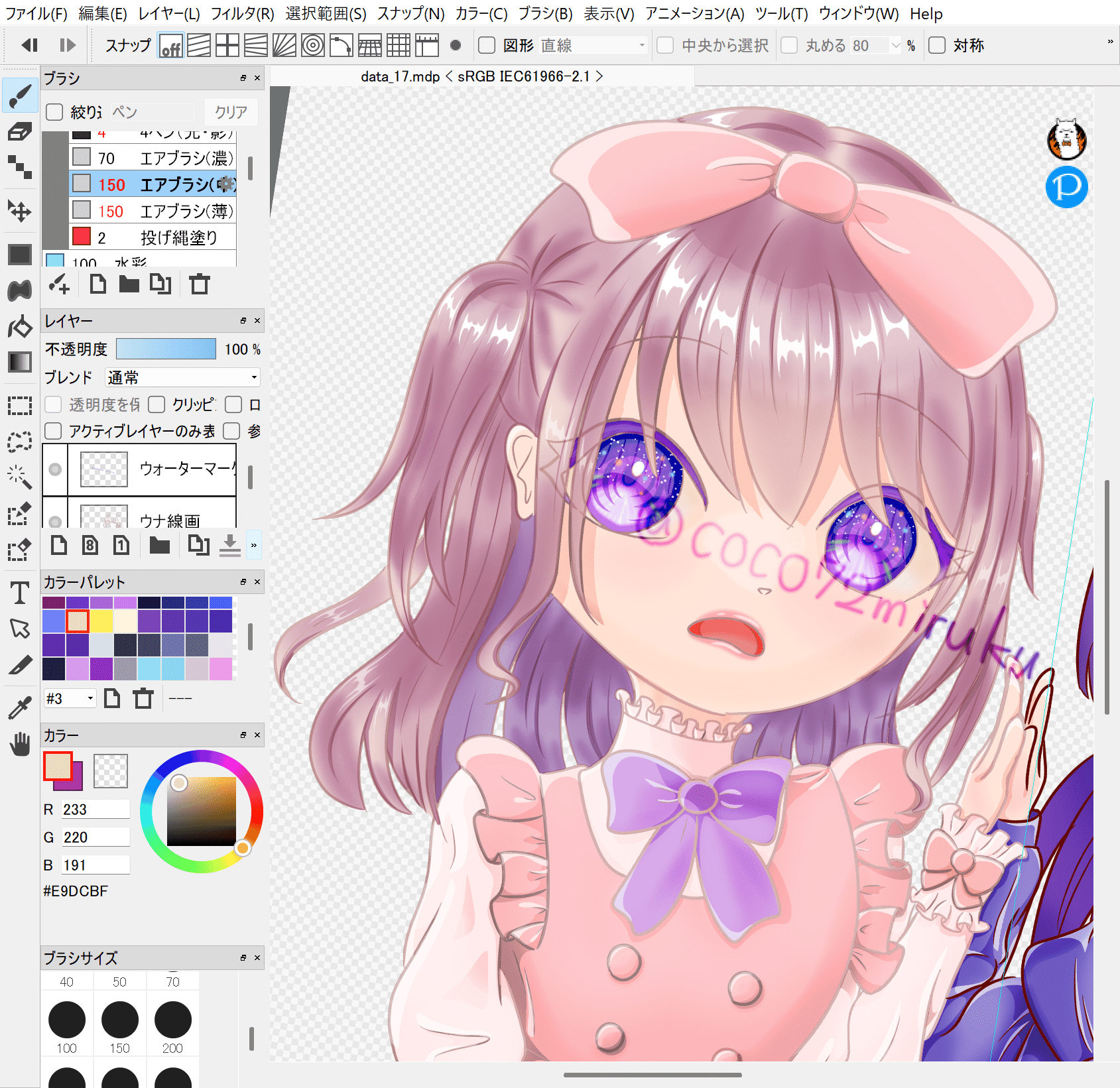Float the カラーパレット panel
1120x1088 pixels.
tap(243, 582)
